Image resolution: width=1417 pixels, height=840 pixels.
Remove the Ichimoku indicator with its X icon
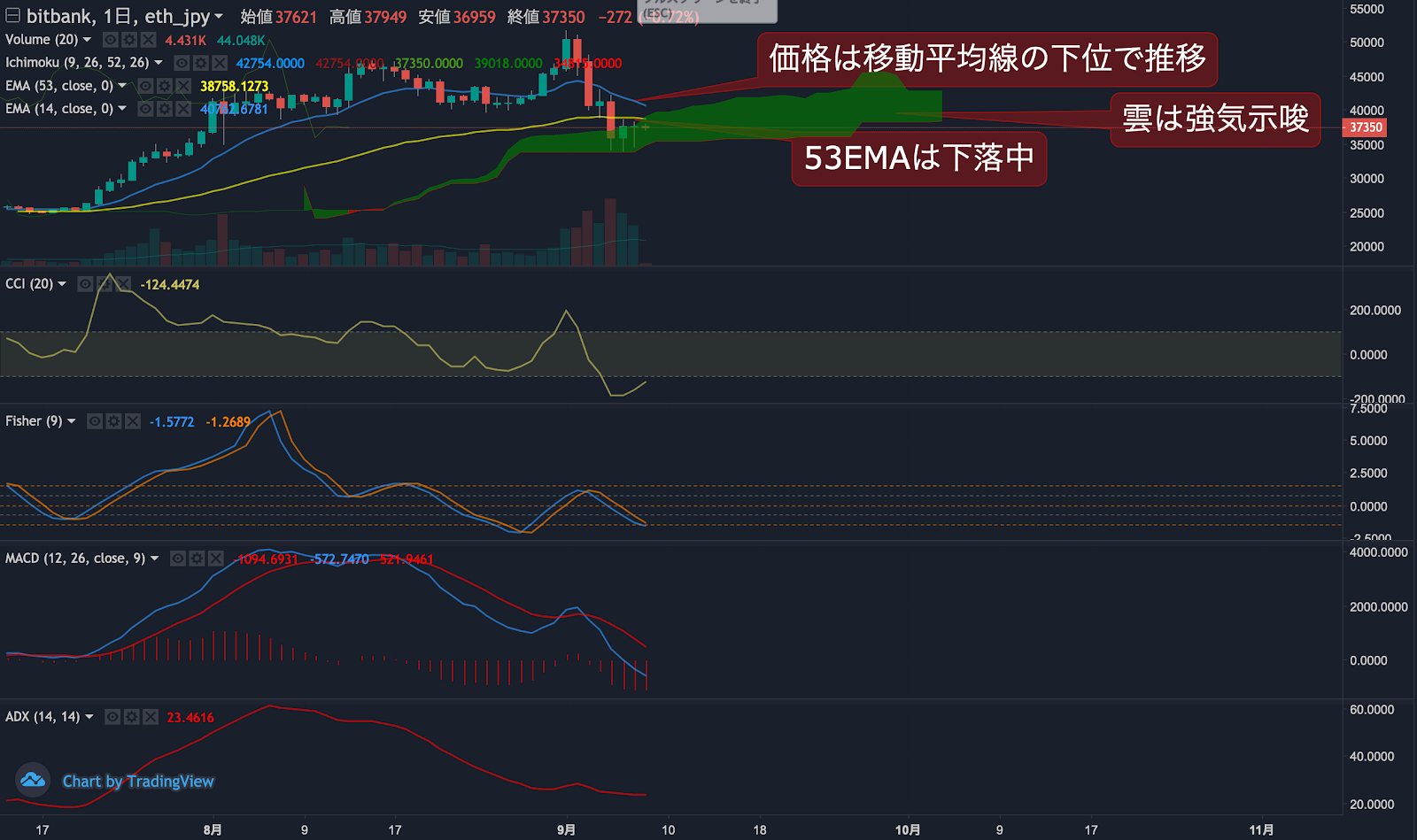coord(219,63)
